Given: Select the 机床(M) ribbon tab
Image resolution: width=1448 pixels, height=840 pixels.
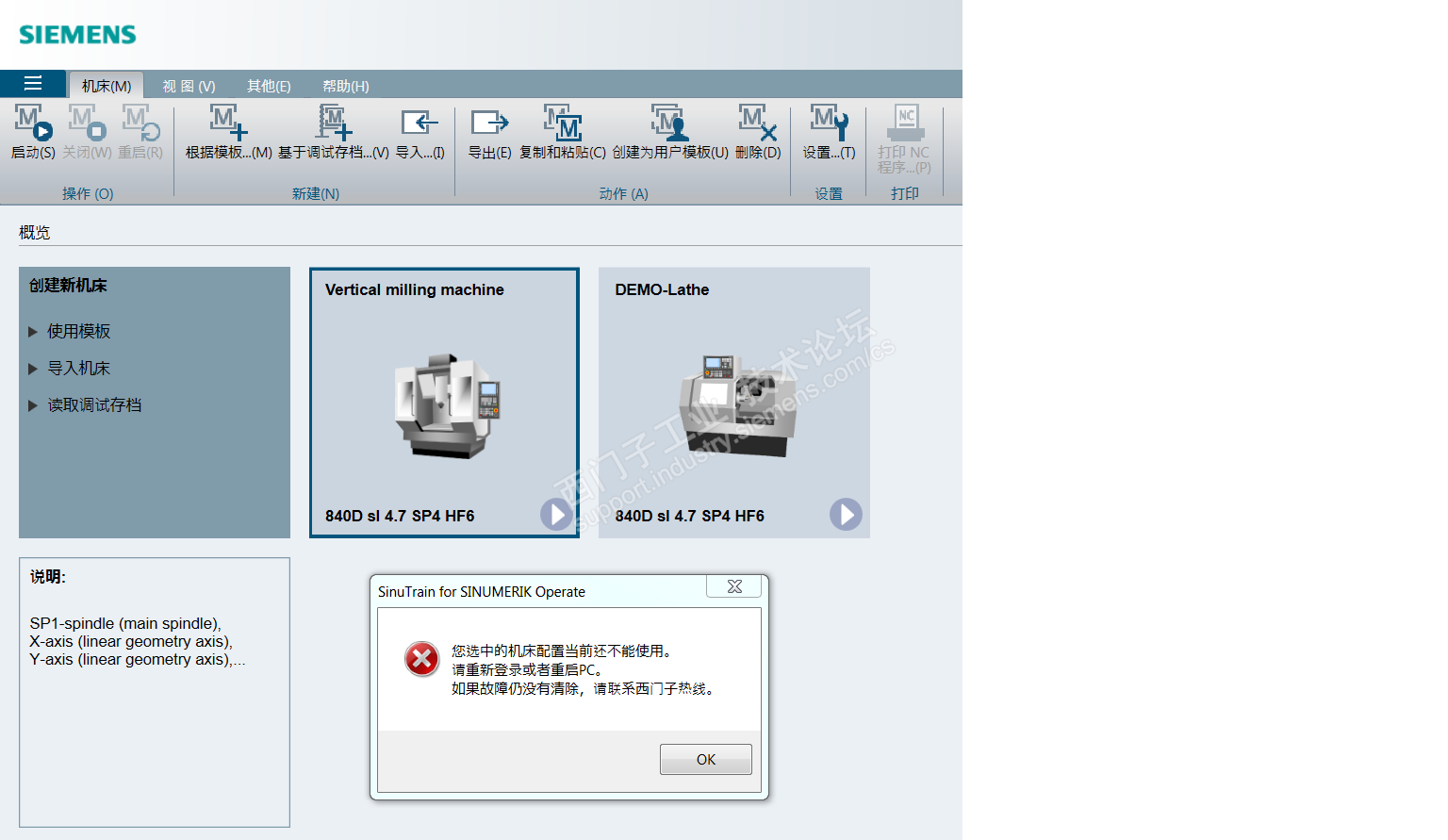Looking at the screenshot, I should [x=106, y=86].
